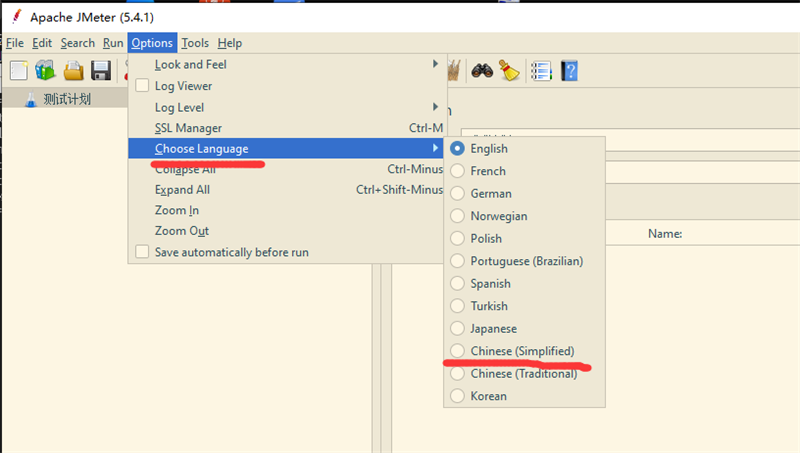Select the 测试计划 tree node
The height and width of the screenshot is (453, 800).
67,99
